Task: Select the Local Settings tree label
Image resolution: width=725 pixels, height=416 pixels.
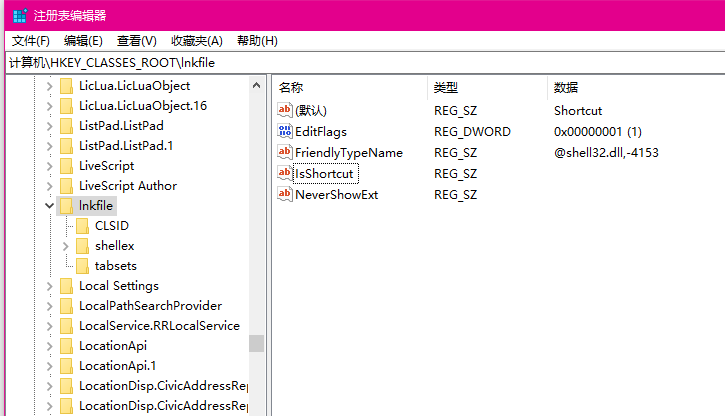Action: pyautogui.click(x=119, y=286)
